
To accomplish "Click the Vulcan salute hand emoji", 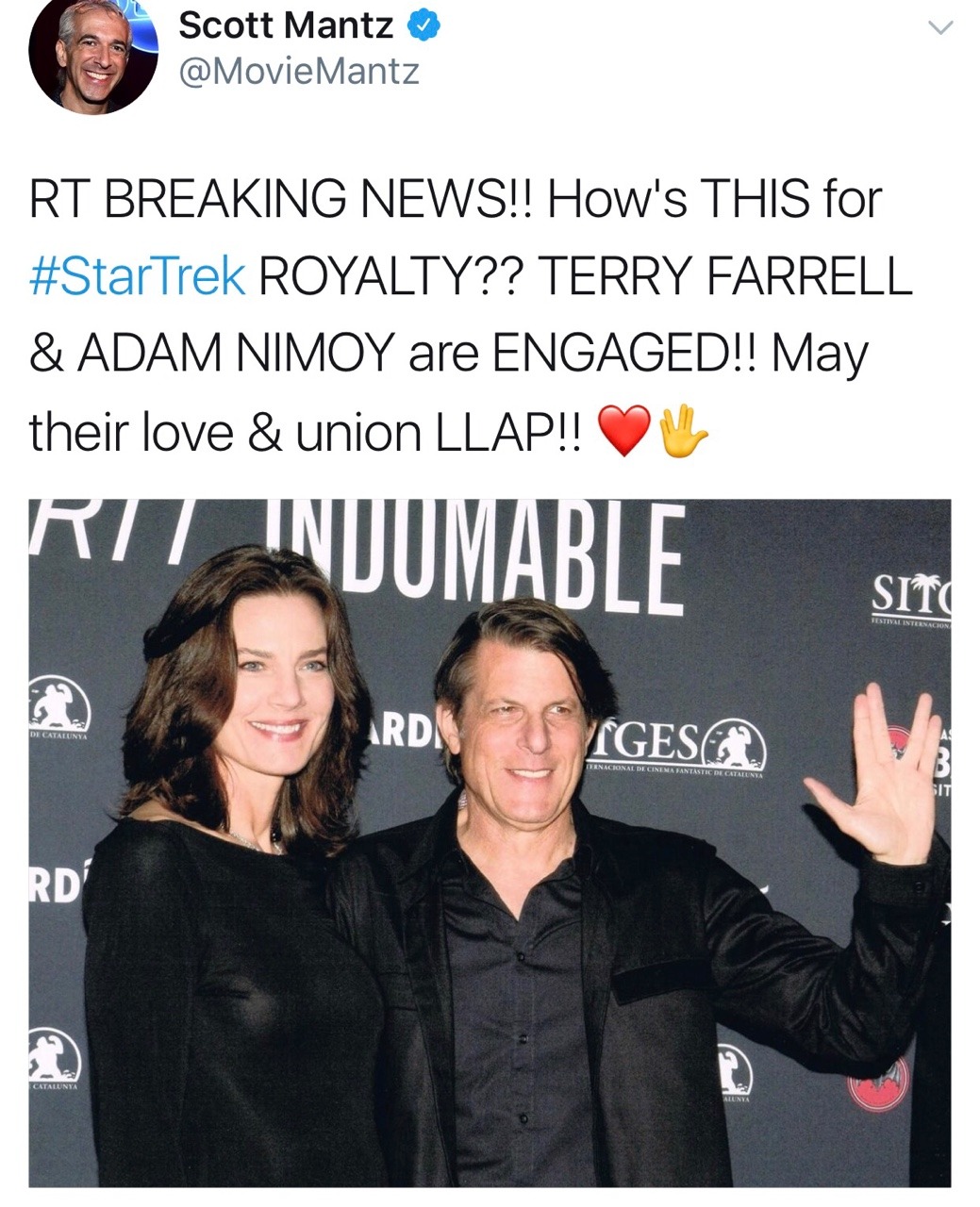I will tap(683, 432).
